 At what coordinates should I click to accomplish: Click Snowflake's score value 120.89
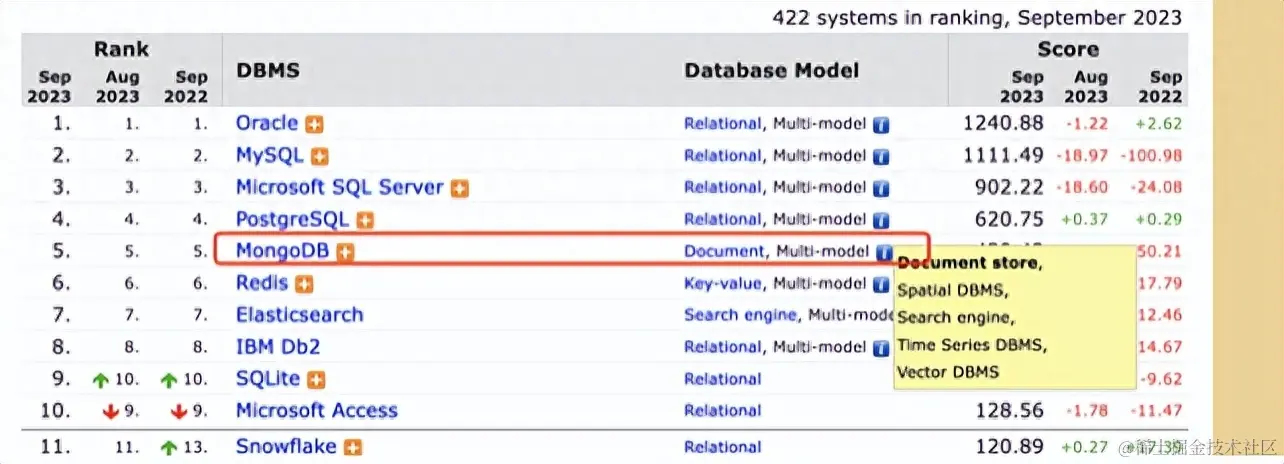coord(1010,447)
